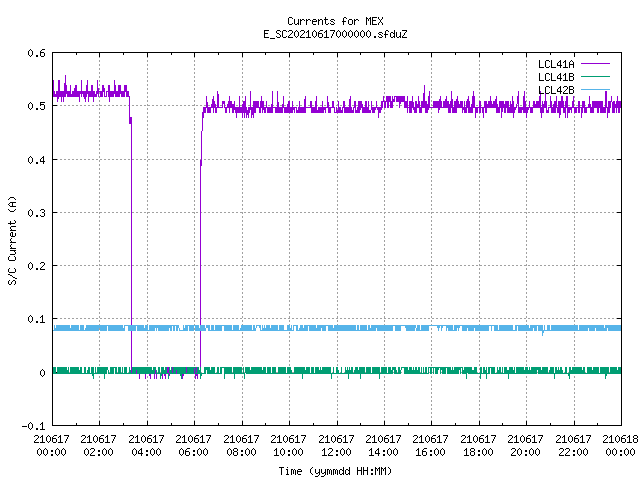Image resolution: width=640 pixels, height=480 pixels.
Task: Click the 210618 00:00 x-axis tick label
Action: click(x=620, y=445)
